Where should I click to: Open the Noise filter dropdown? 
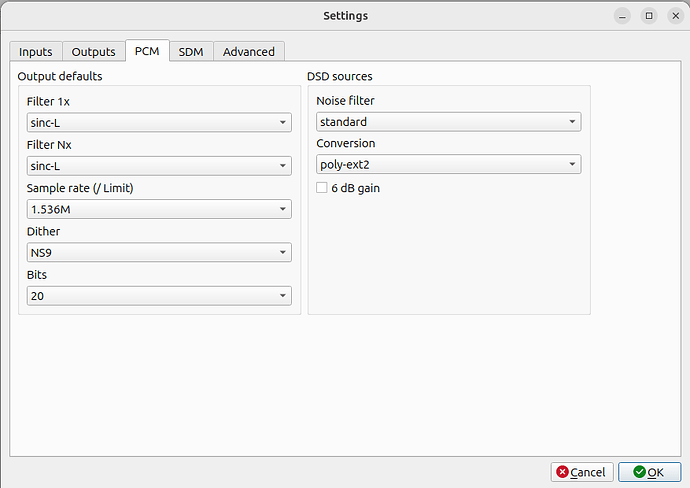pyautogui.click(x=448, y=121)
